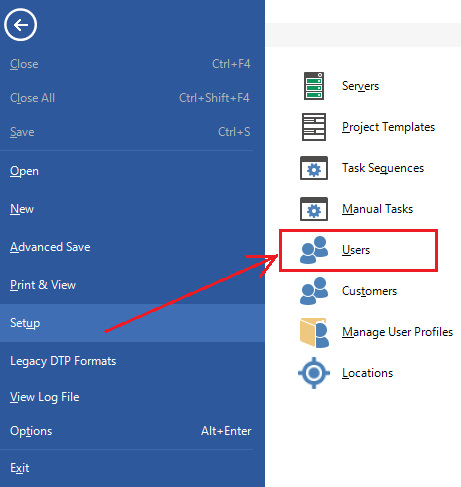Viewport: 461px width, 487px height.
Task: Open the Servers rack icon
Action: pos(314,86)
